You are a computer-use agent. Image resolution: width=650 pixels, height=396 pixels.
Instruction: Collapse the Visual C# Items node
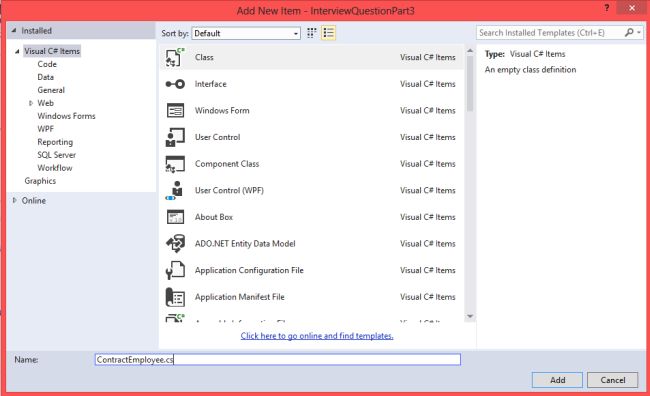[17, 51]
